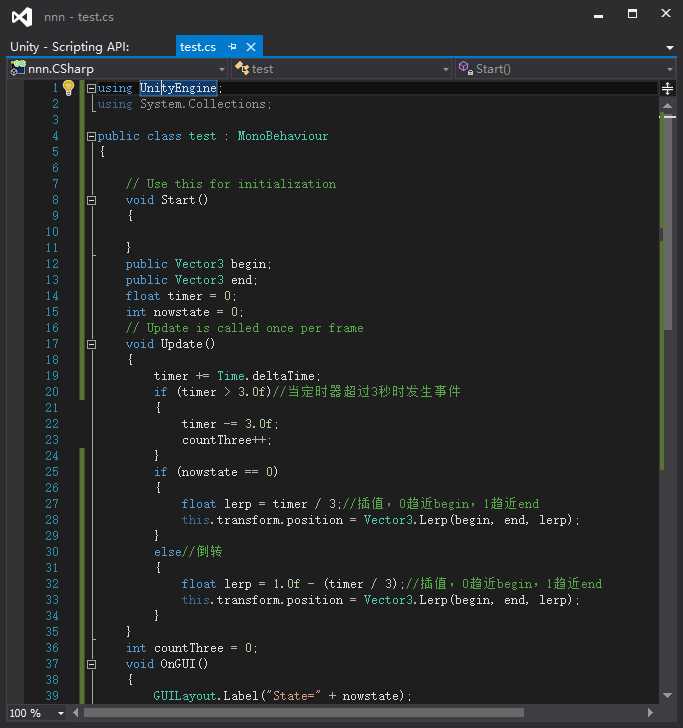The width and height of the screenshot is (683, 728).
Task: Pin the test.cs tab
Action: (233, 47)
